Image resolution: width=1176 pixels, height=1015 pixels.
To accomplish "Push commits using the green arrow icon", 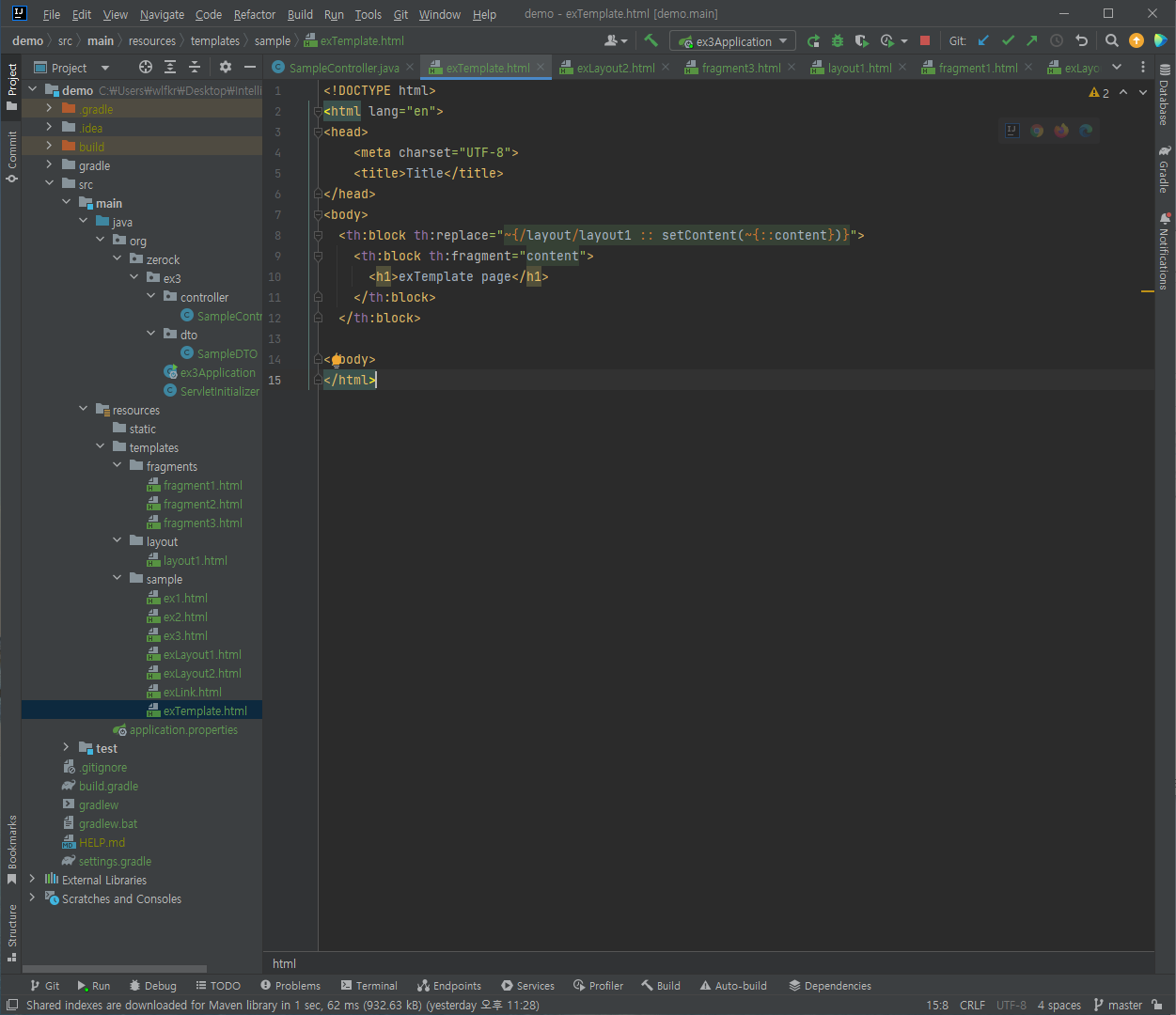I will point(1032,40).
